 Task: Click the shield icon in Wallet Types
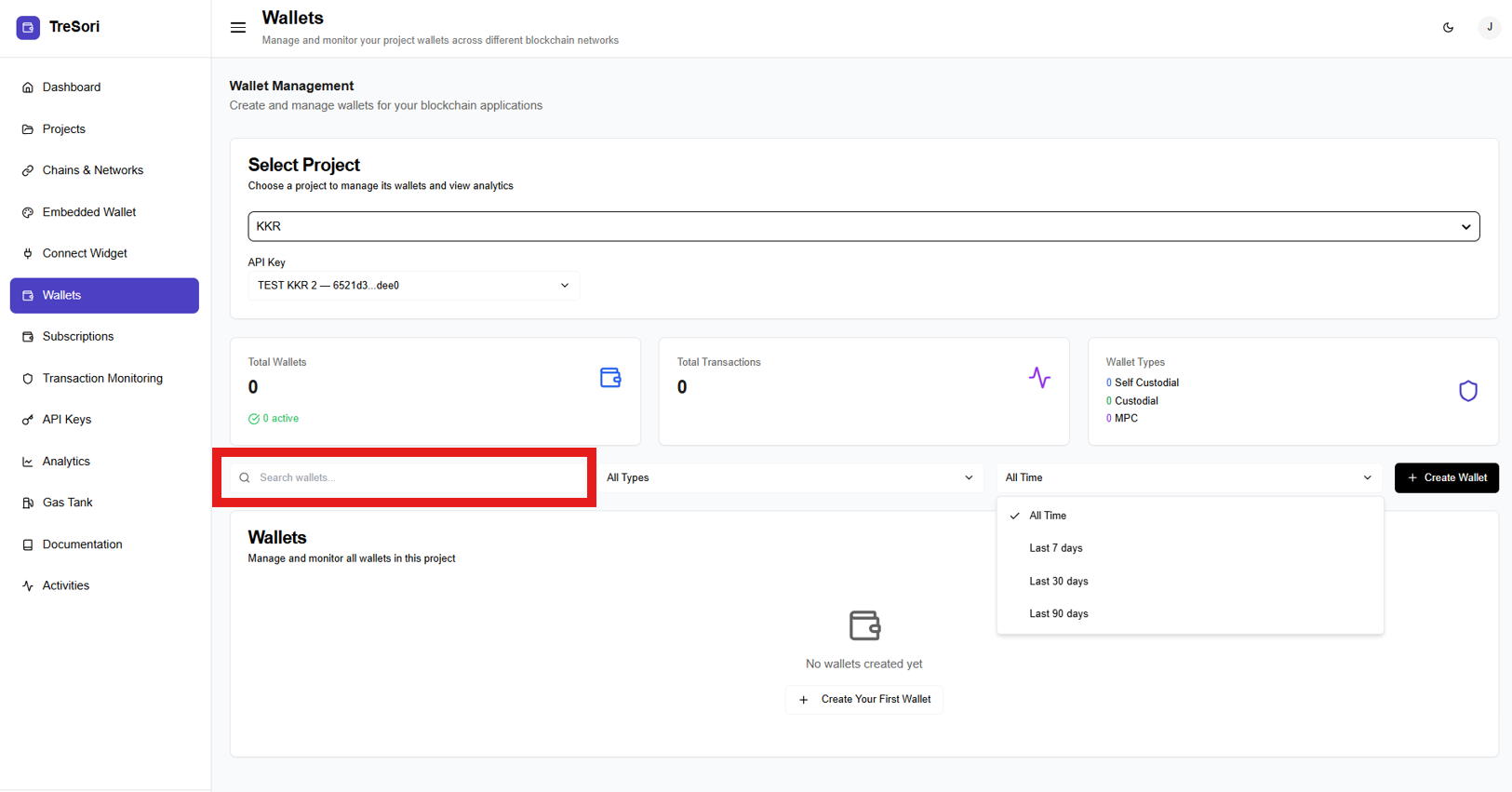(x=1467, y=391)
